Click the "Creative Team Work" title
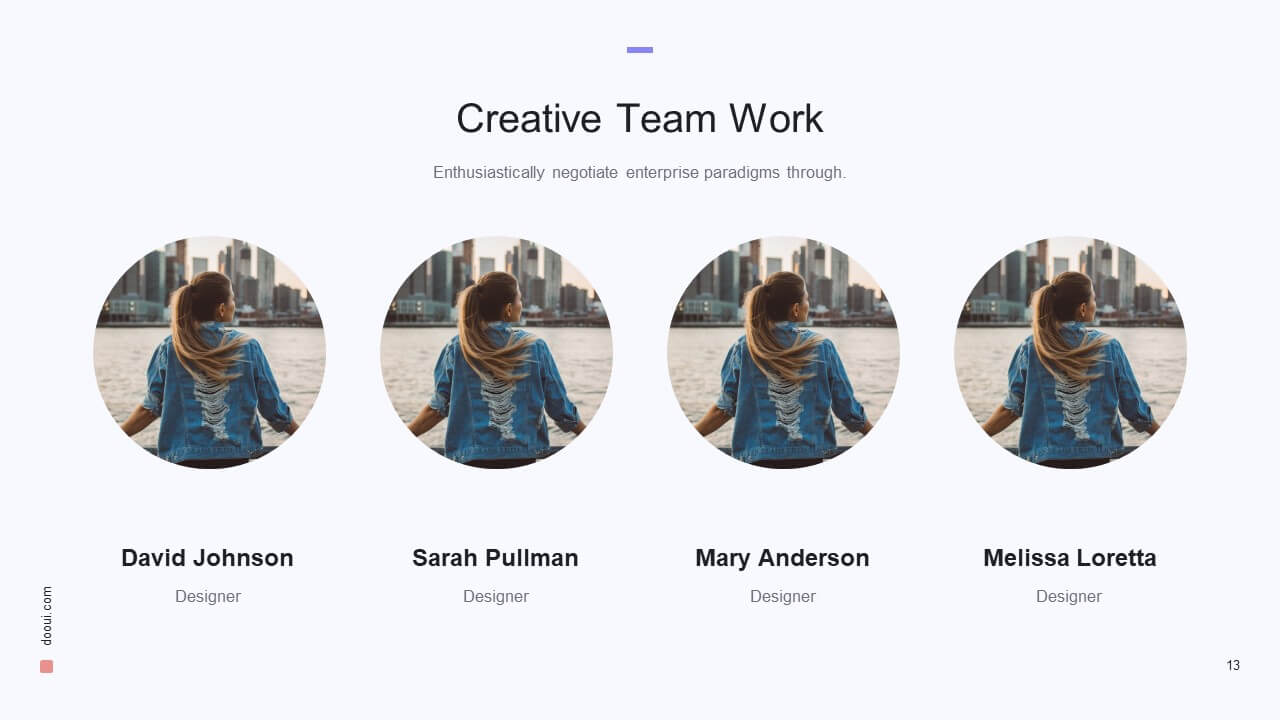Viewport: 1280px width, 720px height. pyautogui.click(x=640, y=118)
